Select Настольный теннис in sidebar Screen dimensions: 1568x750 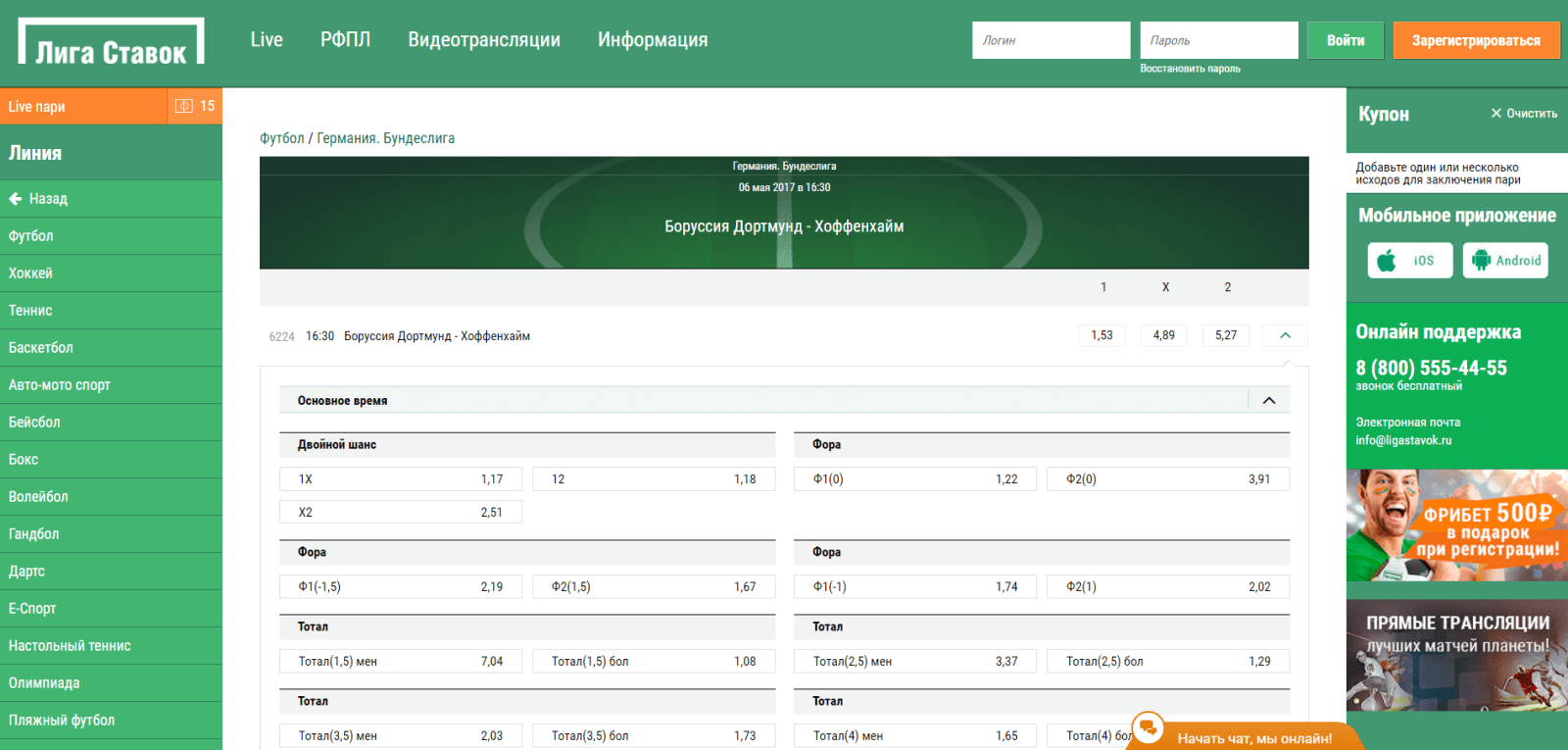click(111, 646)
